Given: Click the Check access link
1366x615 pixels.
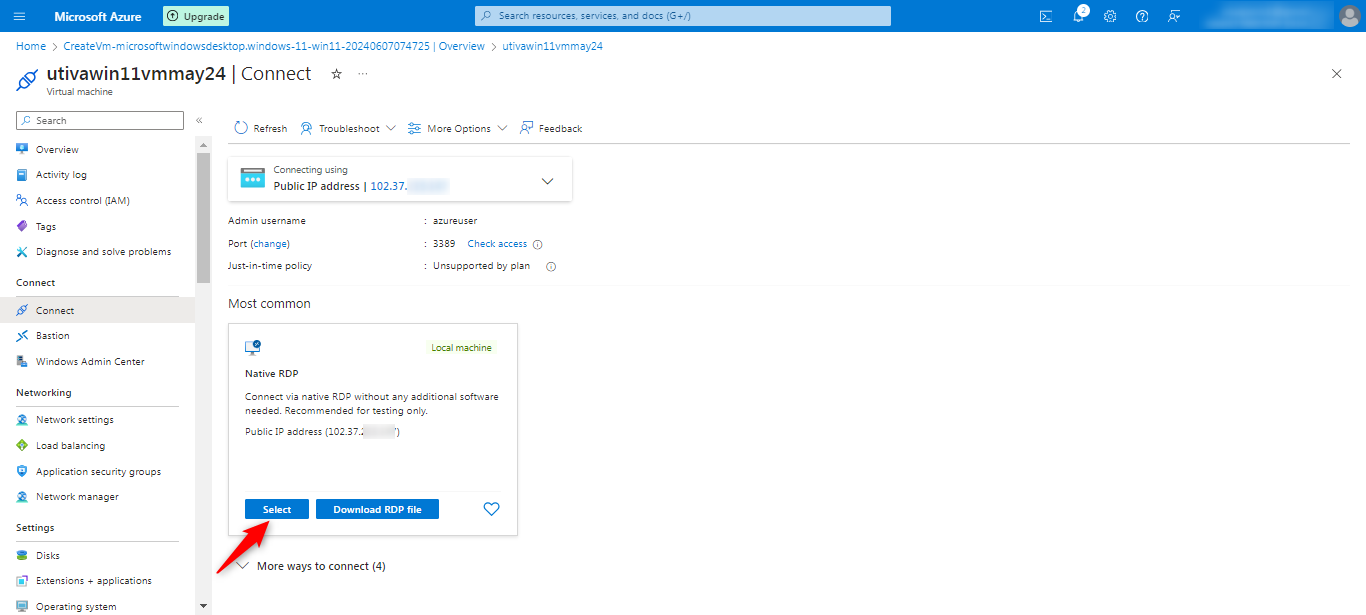Looking at the screenshot, I should click(x=497, y=244).
